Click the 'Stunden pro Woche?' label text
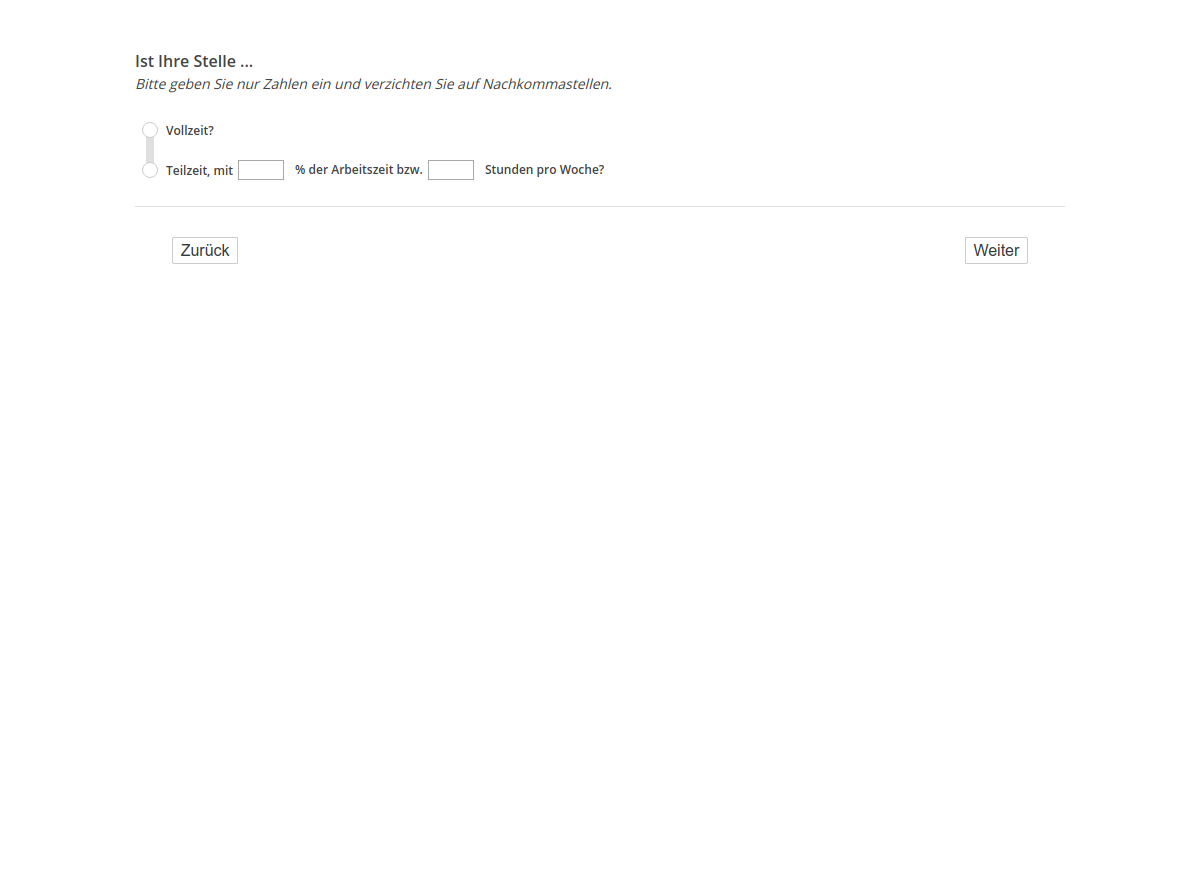The height and width of the screenshot is (882, 1200). point(544,170)
